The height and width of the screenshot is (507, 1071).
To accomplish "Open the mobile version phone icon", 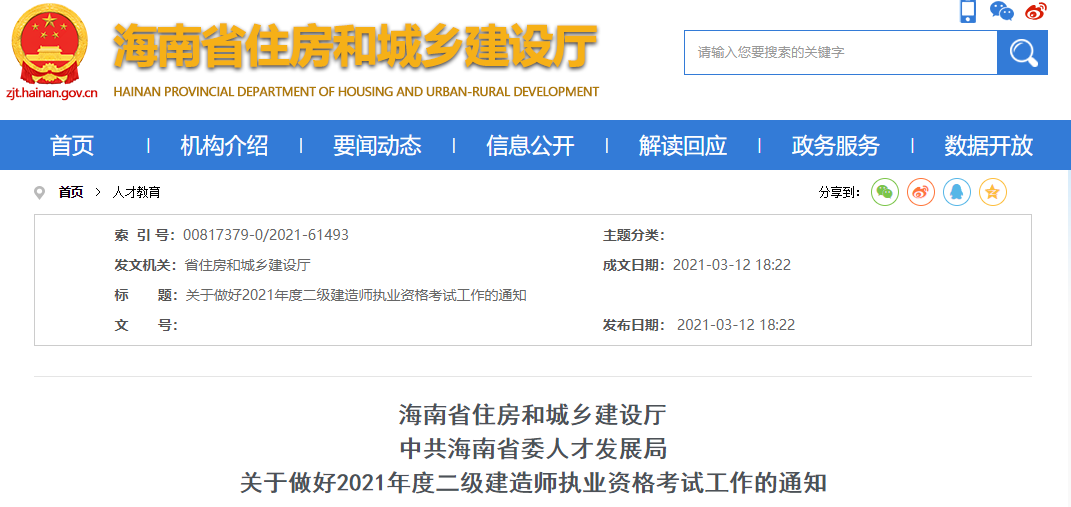I will [x=967, y=12].
